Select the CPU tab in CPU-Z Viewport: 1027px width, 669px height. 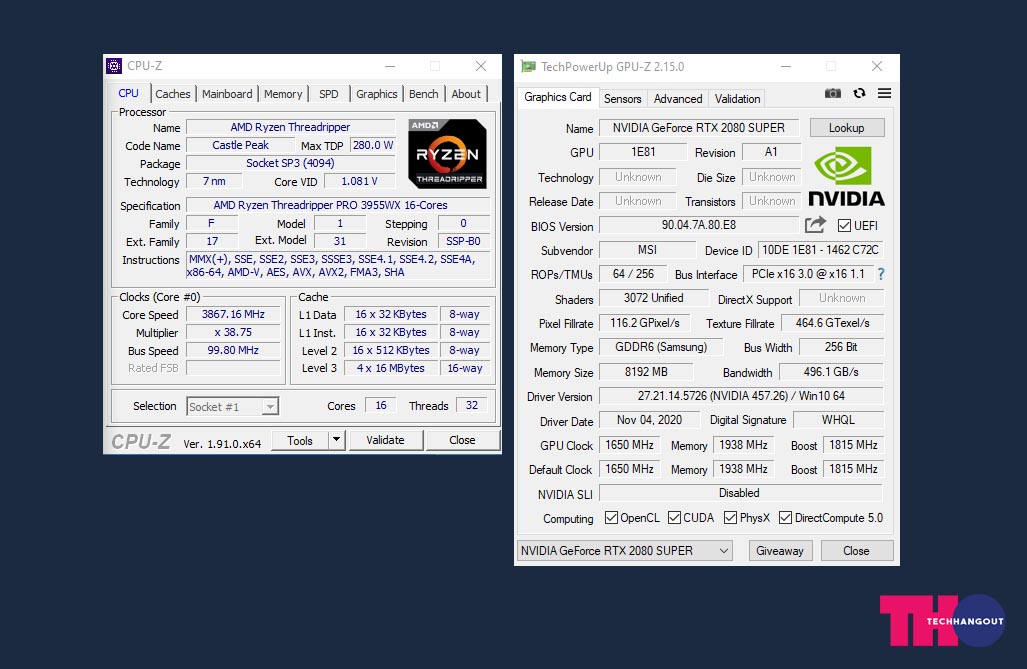tap(128, 93)
